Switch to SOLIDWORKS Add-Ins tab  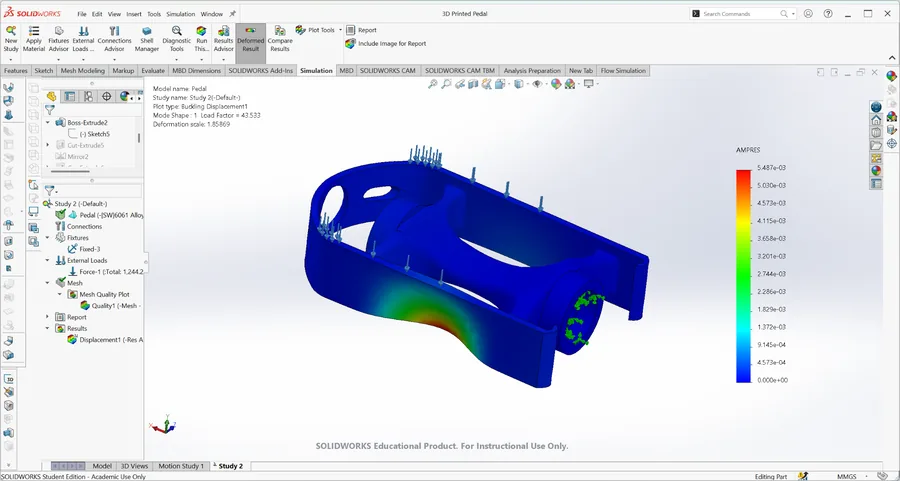click(x=261, y=71)
